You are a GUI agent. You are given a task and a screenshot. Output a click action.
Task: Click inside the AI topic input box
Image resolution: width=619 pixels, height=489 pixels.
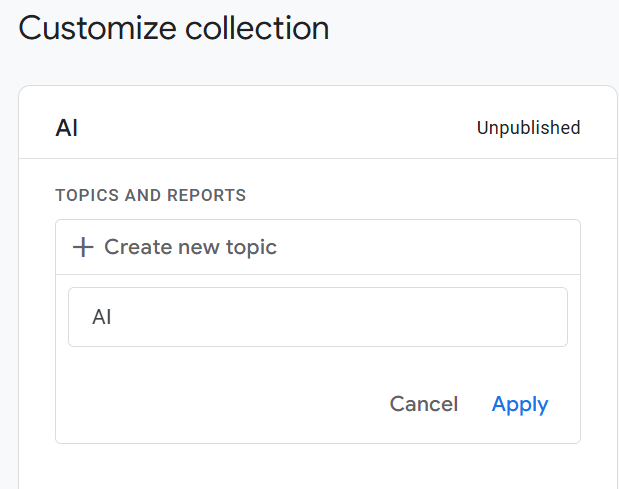coord(317,317)
